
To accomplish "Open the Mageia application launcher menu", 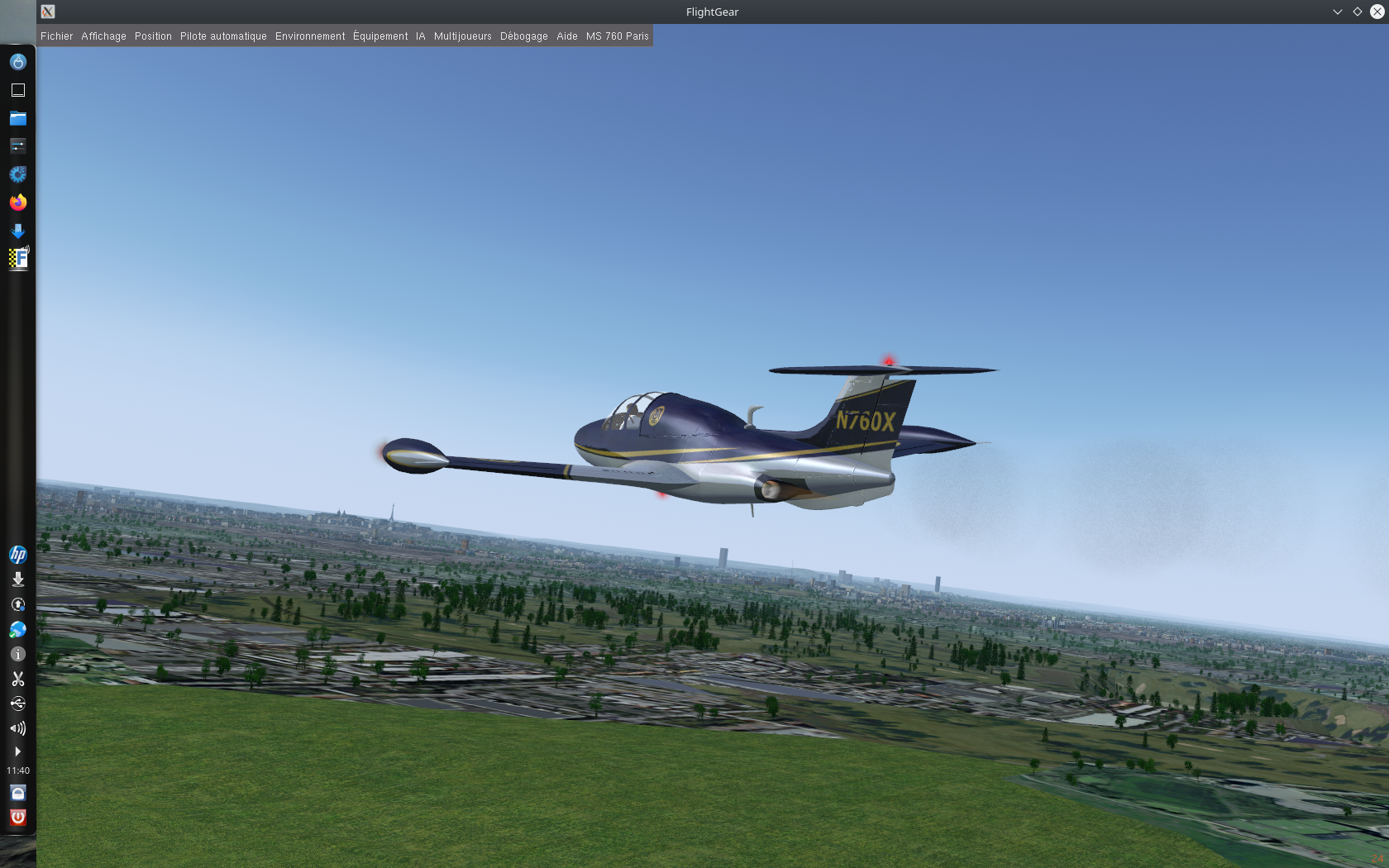I will click(18, 62).
